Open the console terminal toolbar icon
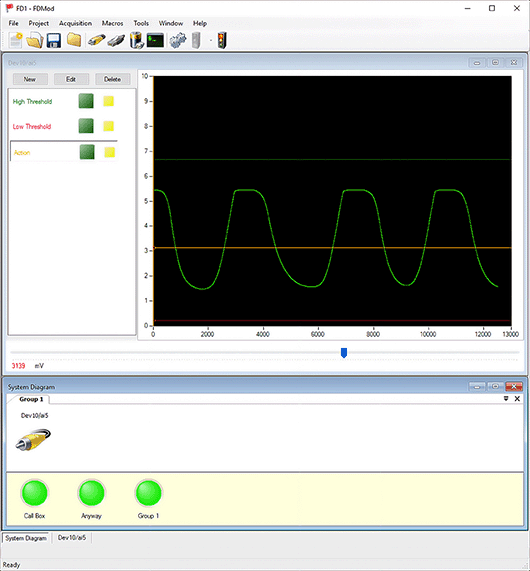 click(x=155, y=40)
